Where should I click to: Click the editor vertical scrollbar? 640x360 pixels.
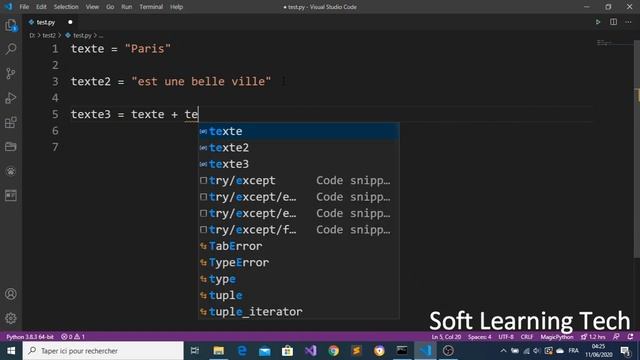click(x=637, y=149)
